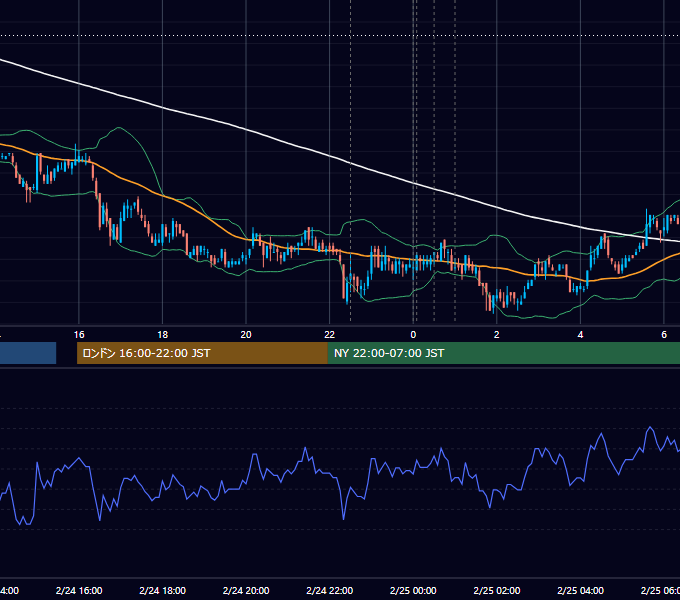
Task: Click the 2/25 04:00 date label
Action: point(580,591)
